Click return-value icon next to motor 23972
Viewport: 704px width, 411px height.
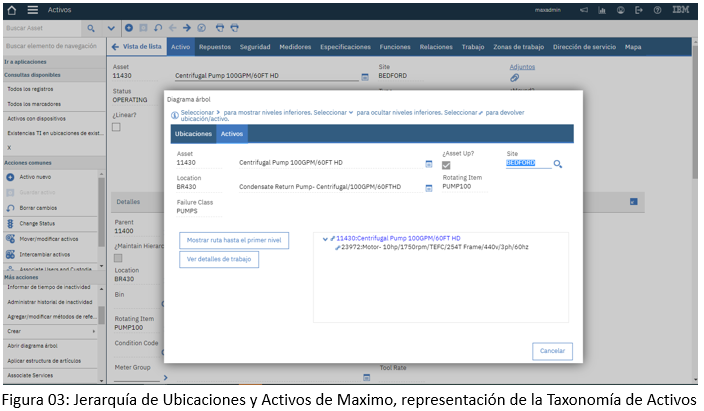click(338, 247)
